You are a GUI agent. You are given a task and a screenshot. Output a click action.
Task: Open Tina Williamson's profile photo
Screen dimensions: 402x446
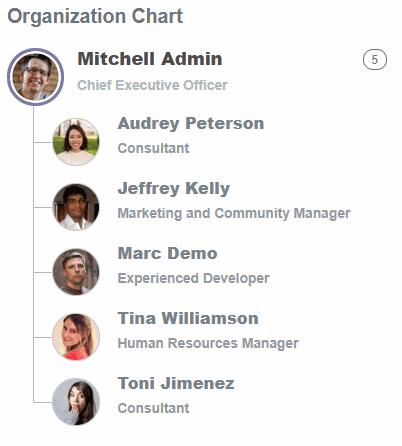(x=76, y=337)
